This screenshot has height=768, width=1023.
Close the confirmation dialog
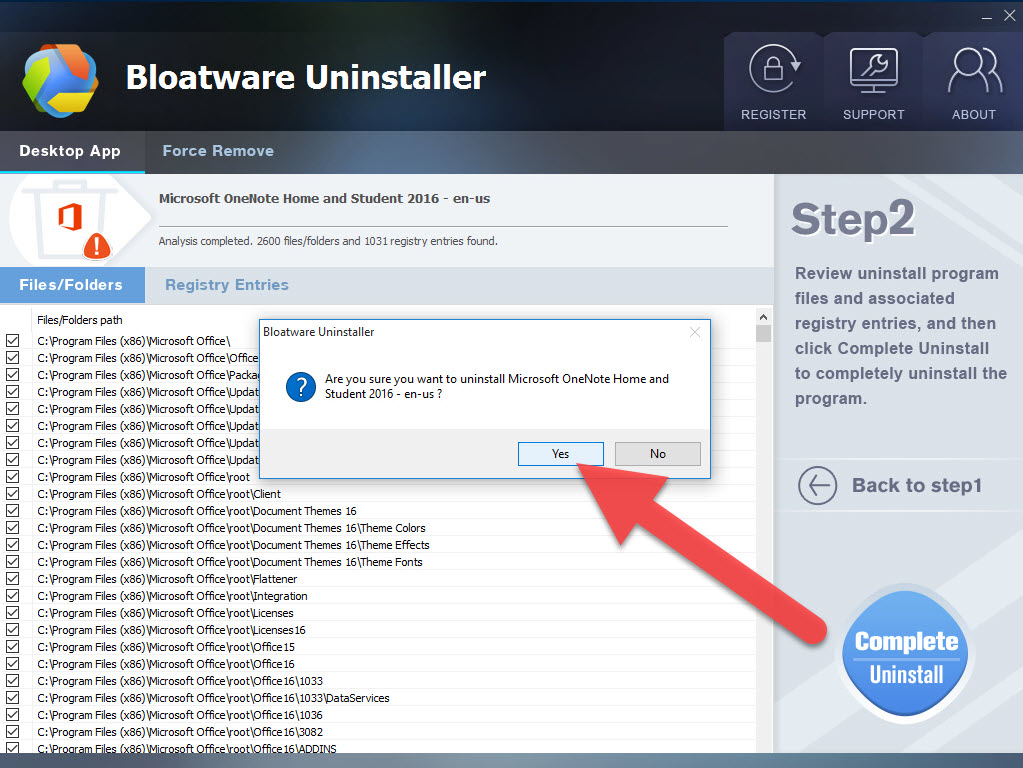(695, 332)
